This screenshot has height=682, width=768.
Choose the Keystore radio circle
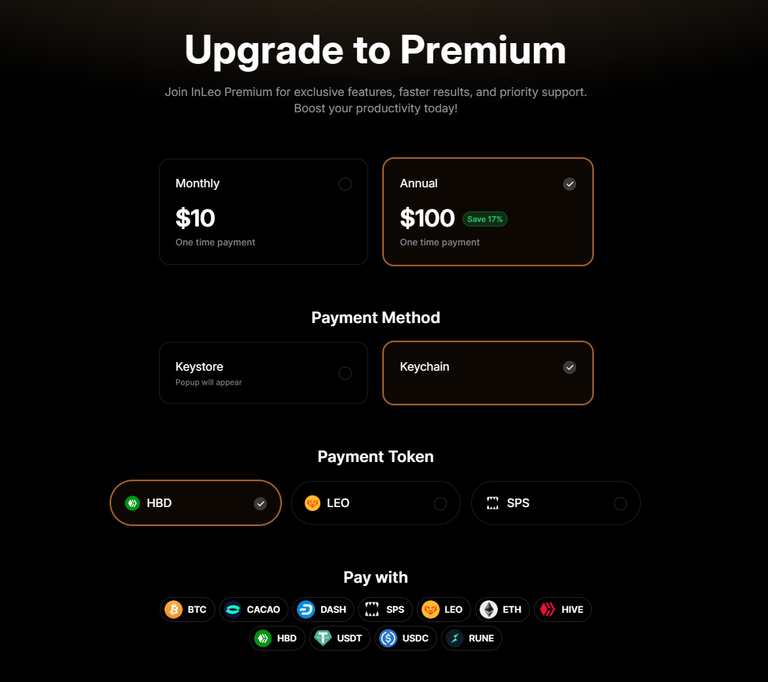(345, 373)
